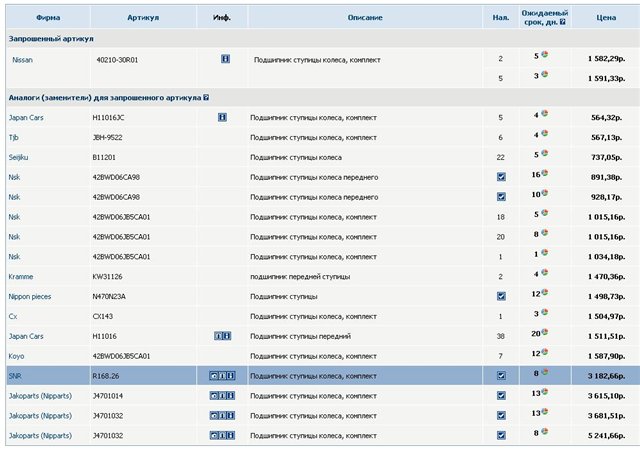
Task: Click the 'Инф.' column header
Action: coord(222,18)
